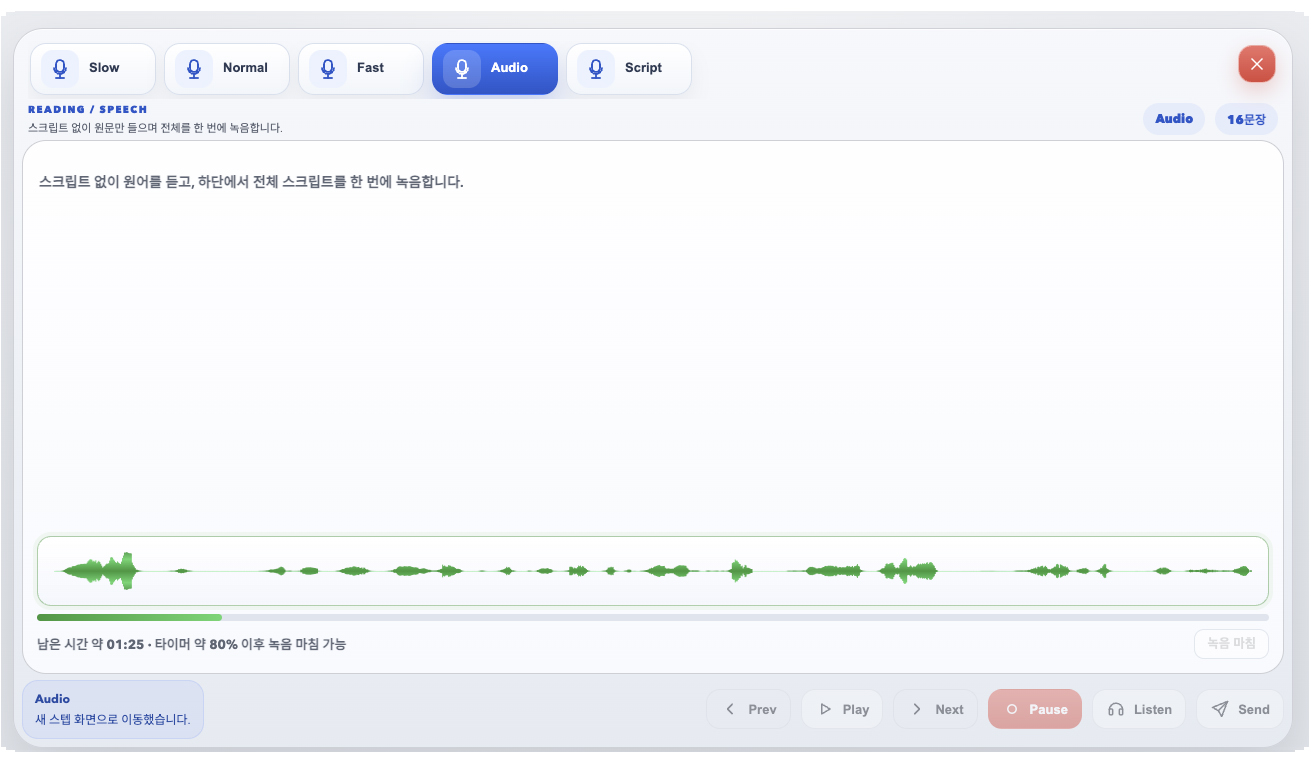The width and height of the screenshot is (1311, 763).
Task: Open the Script tab
Action: (629, 69)
